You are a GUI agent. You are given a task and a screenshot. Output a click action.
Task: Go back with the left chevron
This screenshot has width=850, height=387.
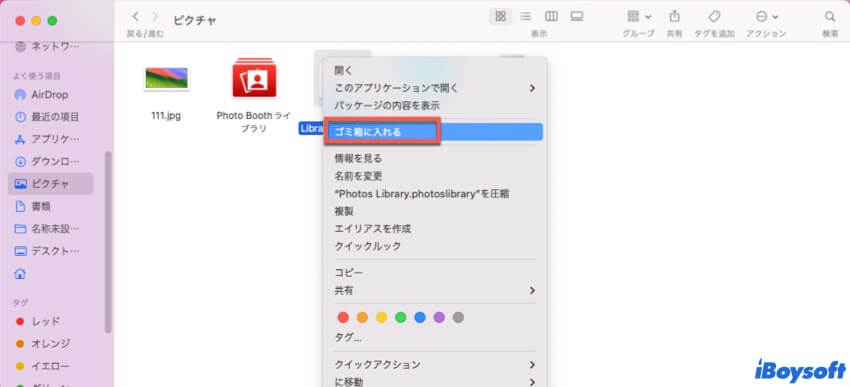pyautogui.click(x=136, y=17)
